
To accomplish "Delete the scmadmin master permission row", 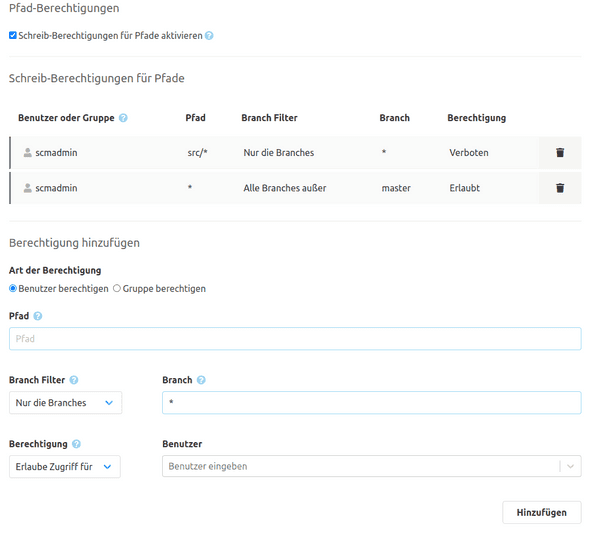I will (x=560, y=188).
